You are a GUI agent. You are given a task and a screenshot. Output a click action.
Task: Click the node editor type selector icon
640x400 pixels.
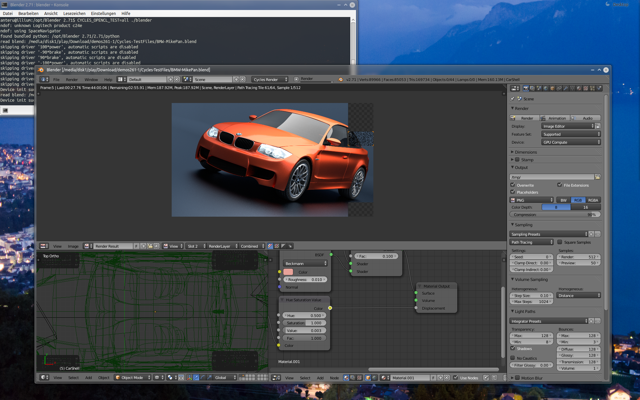(x=276, y=378)
